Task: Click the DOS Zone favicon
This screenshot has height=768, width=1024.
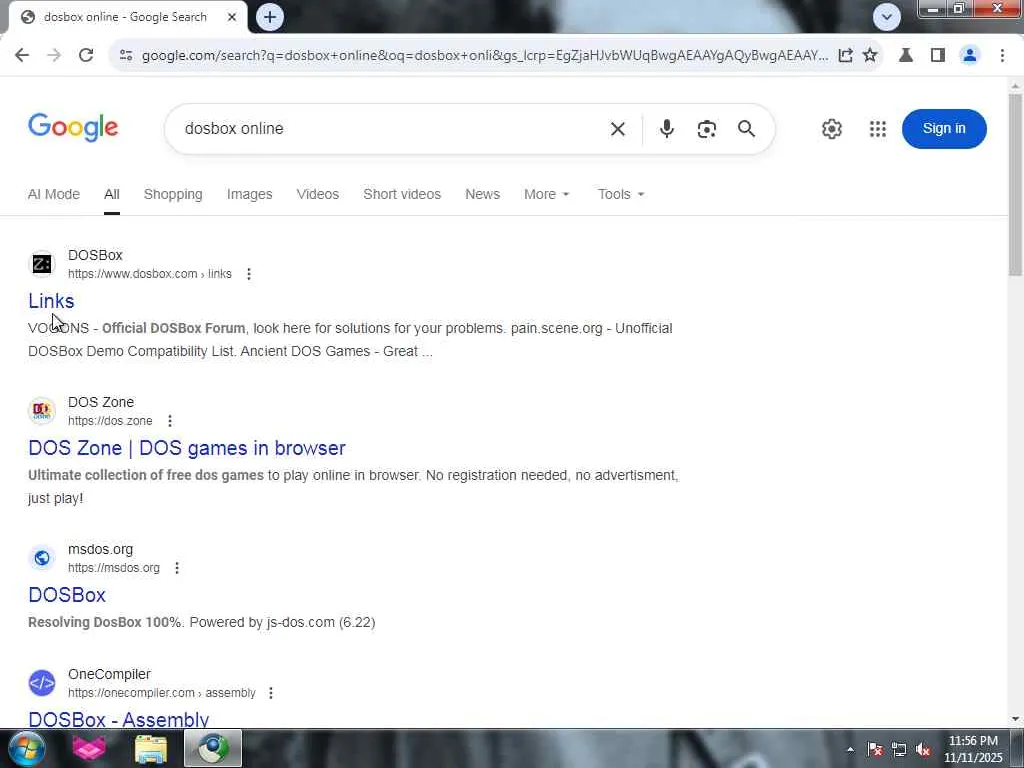Action: [x=42, y=411]
